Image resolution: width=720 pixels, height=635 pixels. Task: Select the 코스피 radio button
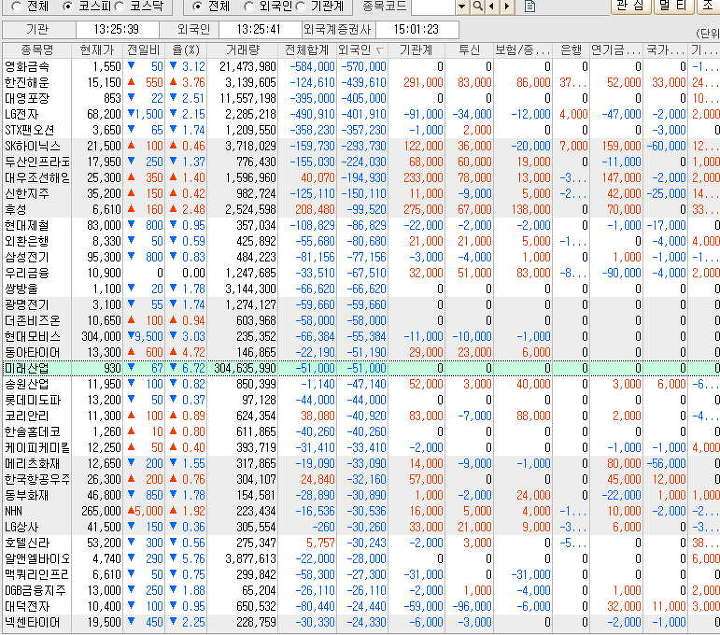68,6
